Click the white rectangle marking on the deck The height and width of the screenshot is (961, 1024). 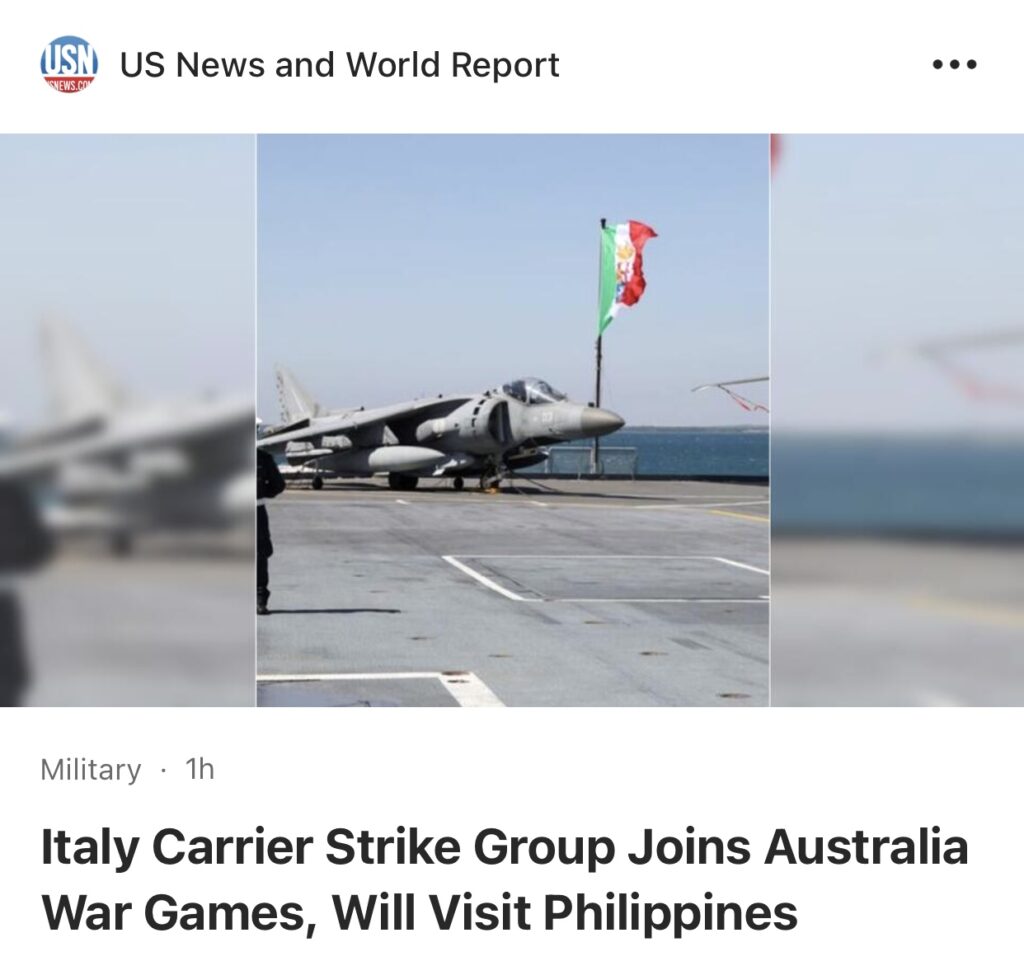(x=604, y=578)
